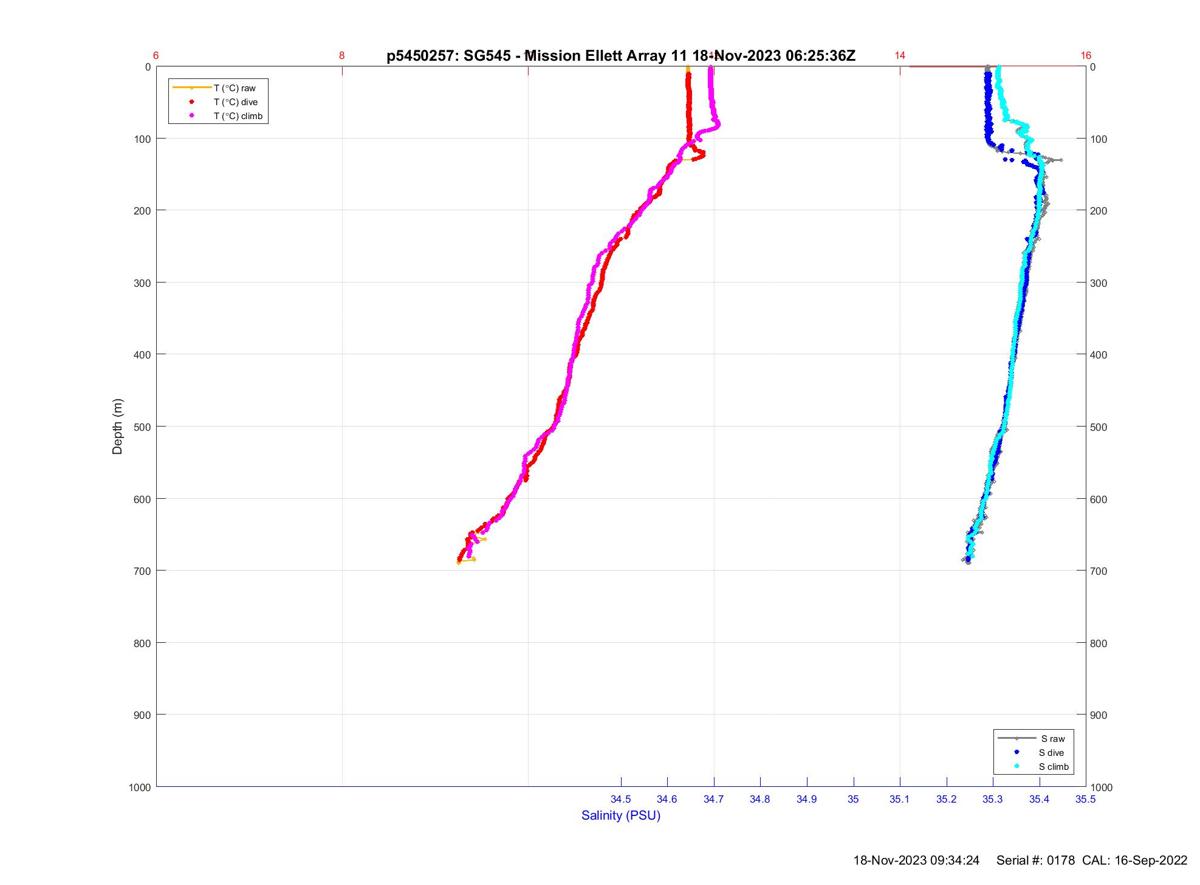Click the red temperature tick label 6
1200x885 pixels.
(x=156, y=55)
